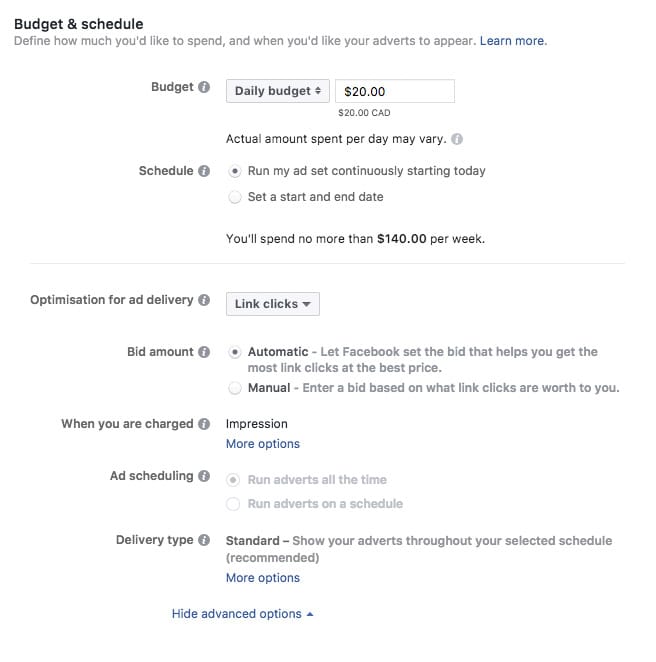
Task: Click the Bid amount info icon
Action: pos(205,352)
